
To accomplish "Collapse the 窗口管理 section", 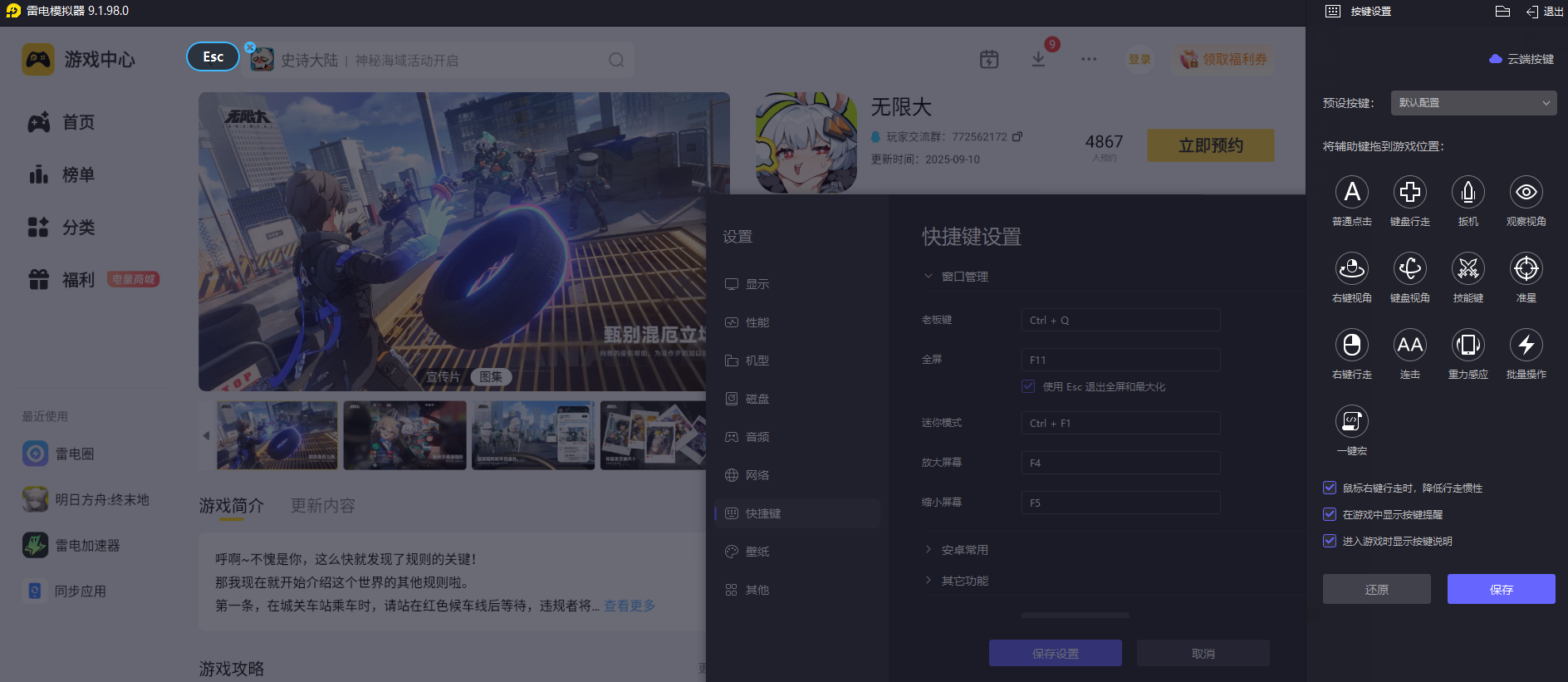I will point(928,277).
